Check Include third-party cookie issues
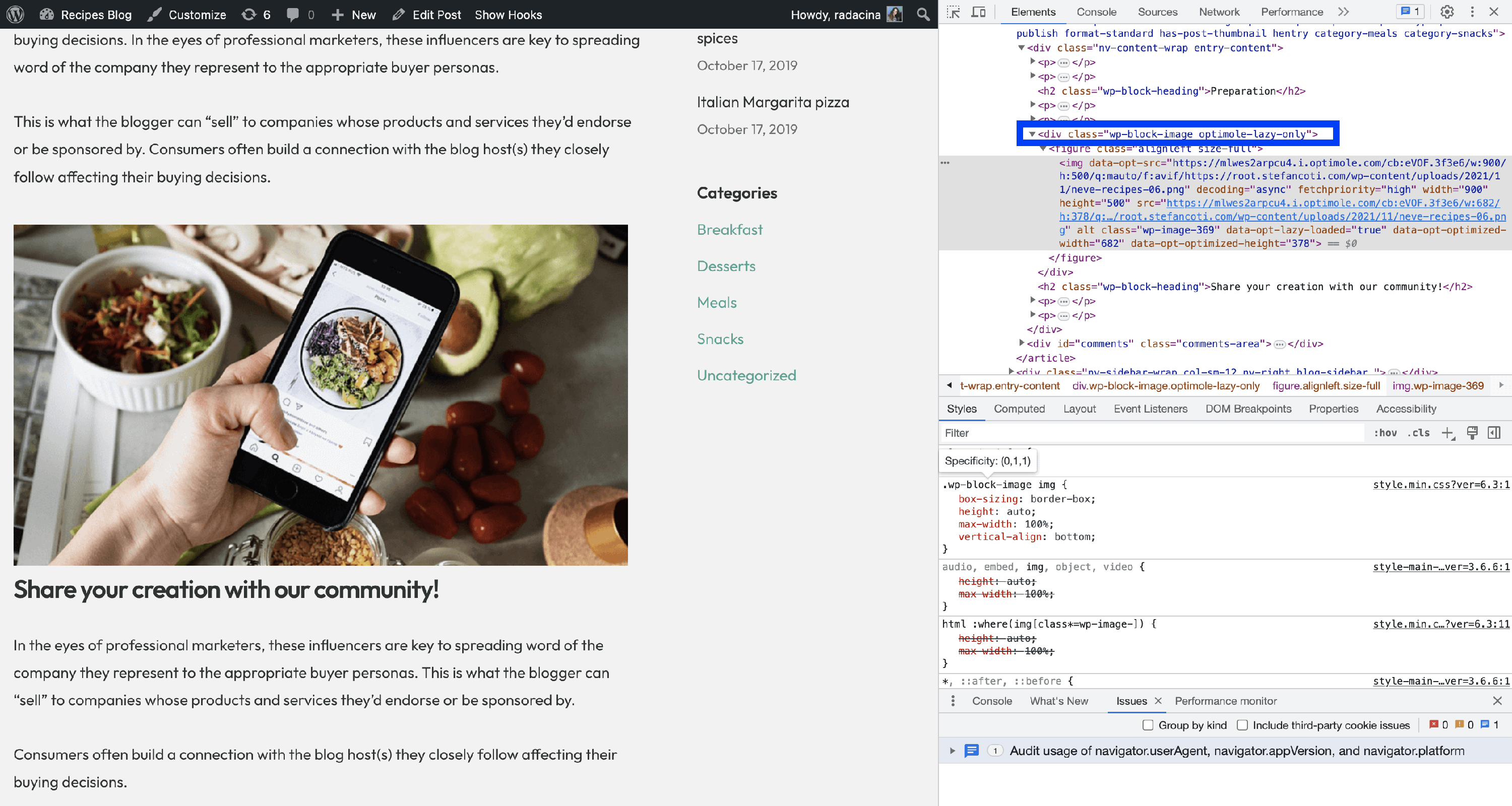The height and width of the screenshot is (806, 1512). point(1242,725)
